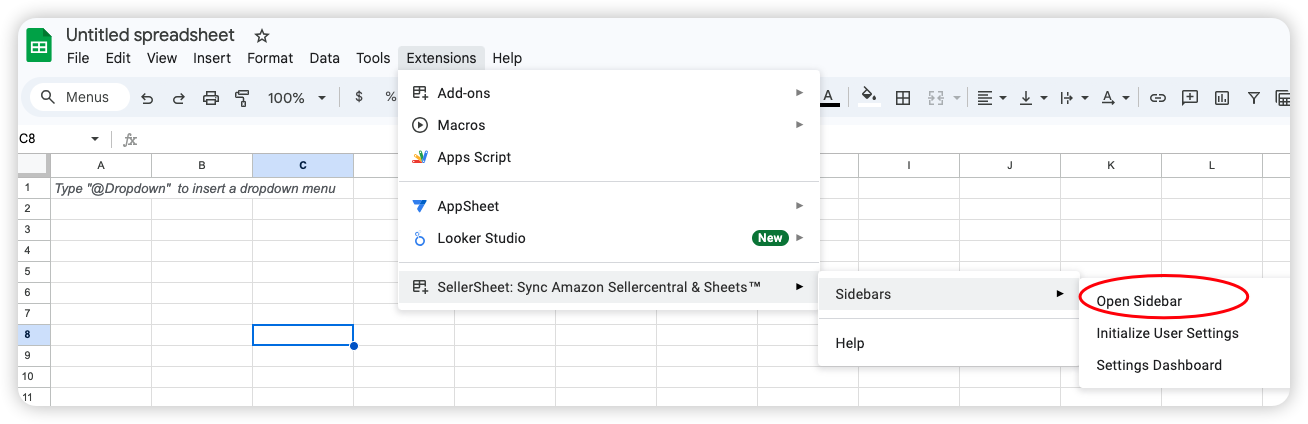Image resolution: width=1308 pixels, height=424 pixels.
Task: Open Apps Script from Extensions menu
Action: tap(474, 157)
